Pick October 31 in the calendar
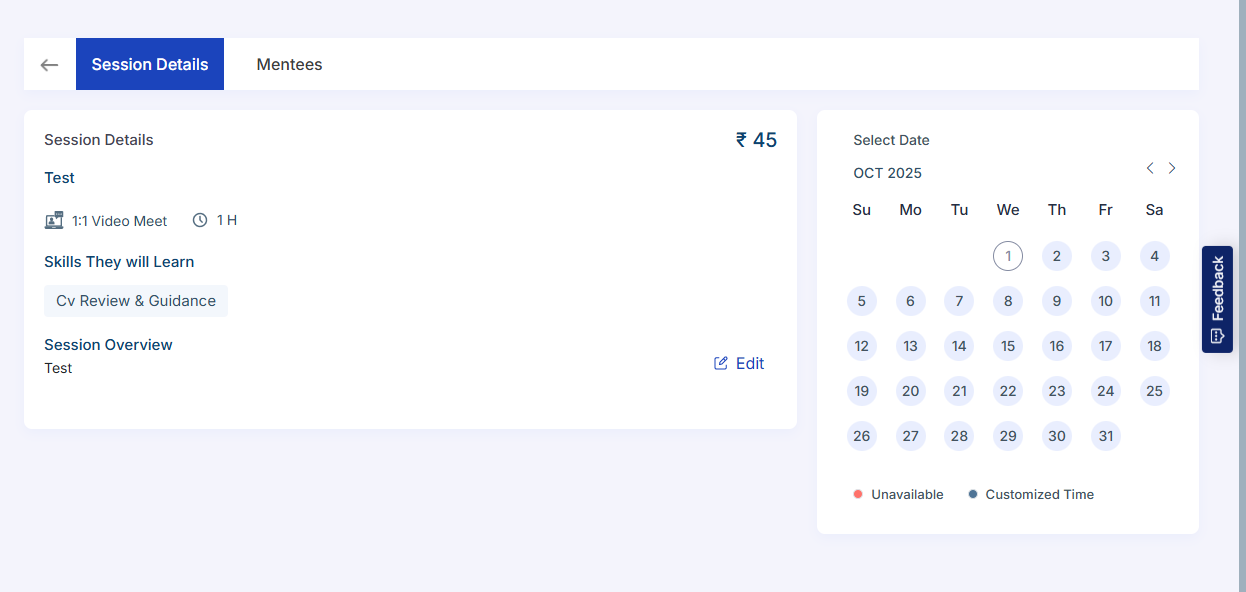Image resolution: width=1246 pixels, height=592 pixels. point(1105,436)
